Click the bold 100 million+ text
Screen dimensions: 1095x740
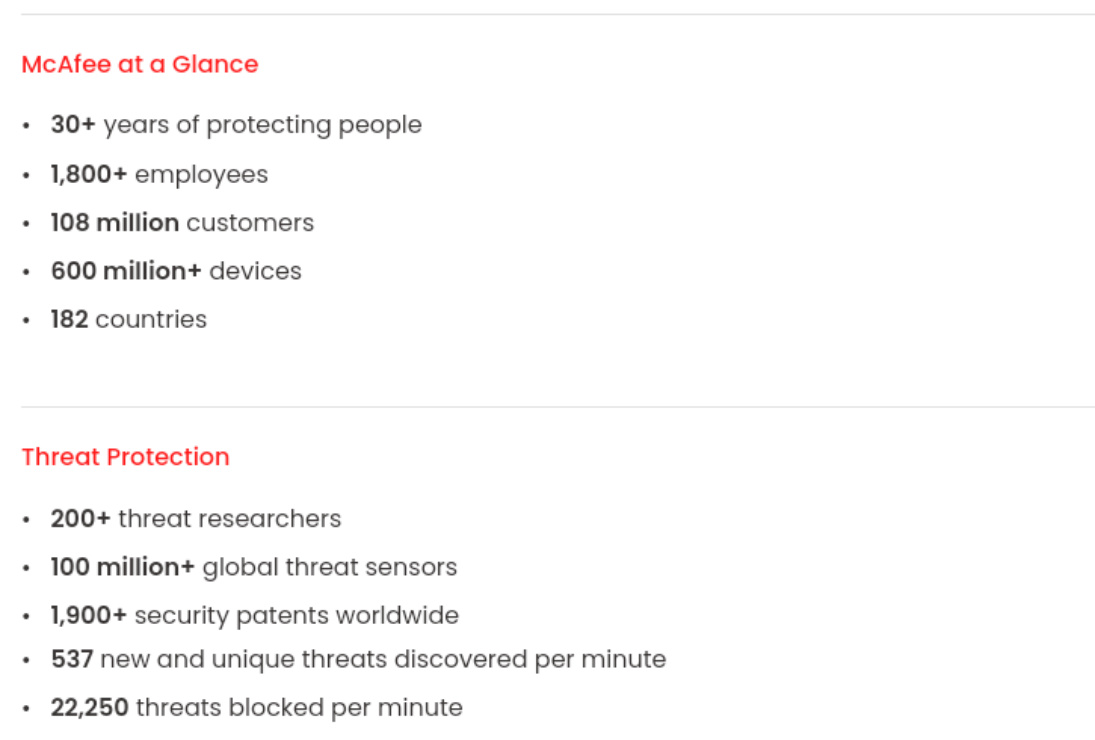click(x=123, y=567)
